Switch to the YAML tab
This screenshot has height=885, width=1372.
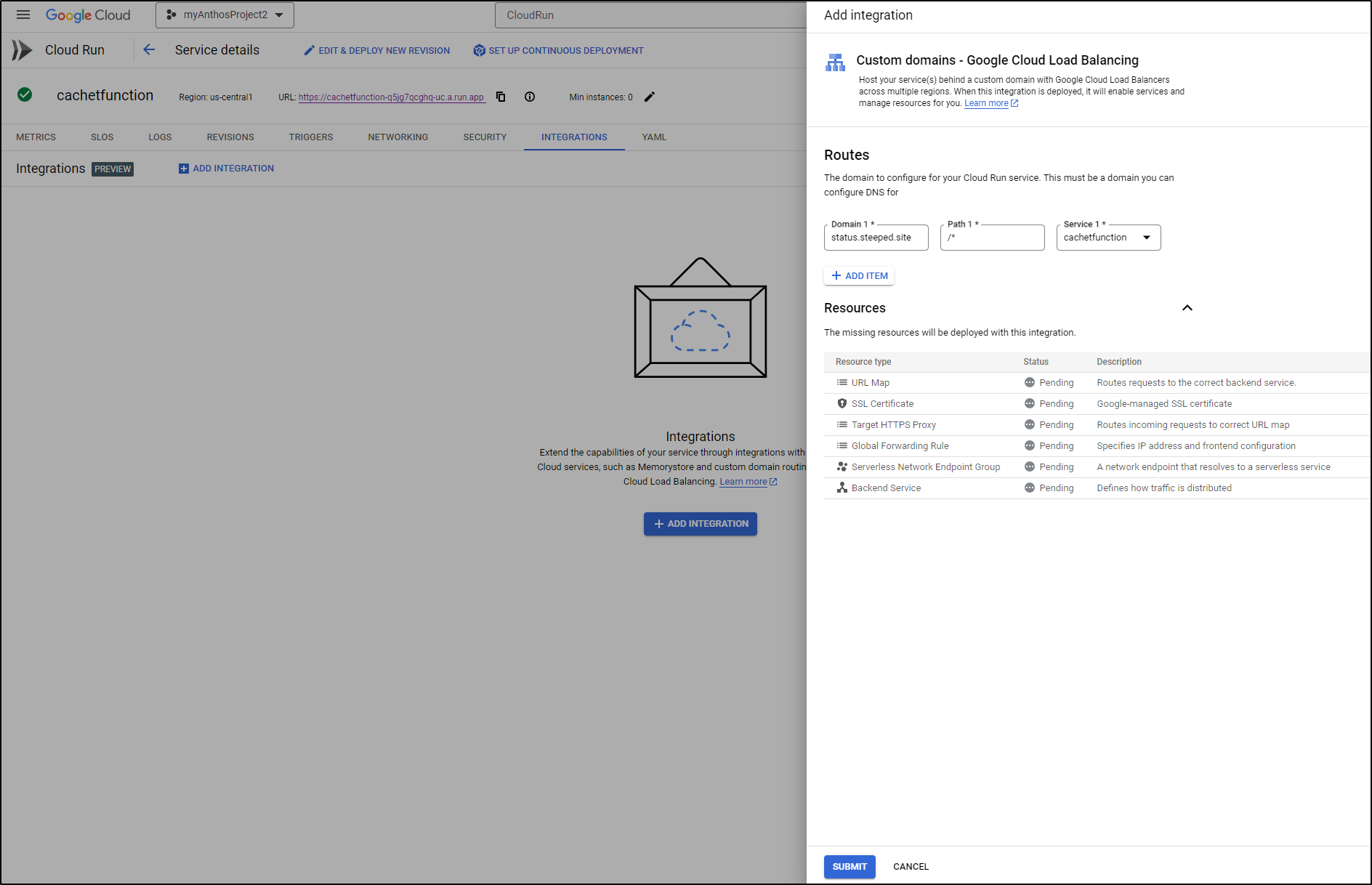[x=654, y=137]
